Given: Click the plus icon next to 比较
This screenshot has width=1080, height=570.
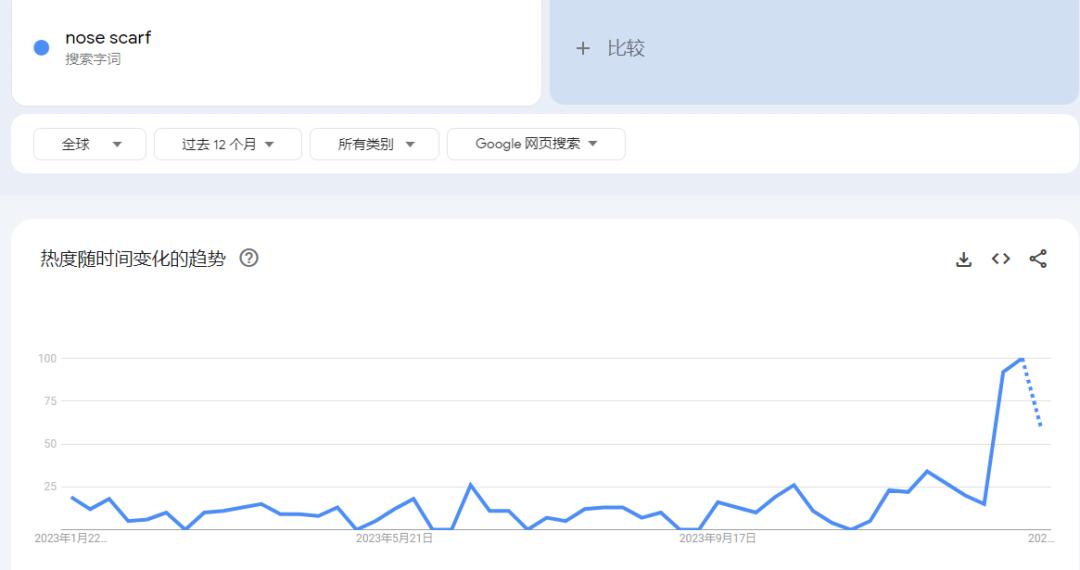Looking at the screenshot, I should [583, 48].
